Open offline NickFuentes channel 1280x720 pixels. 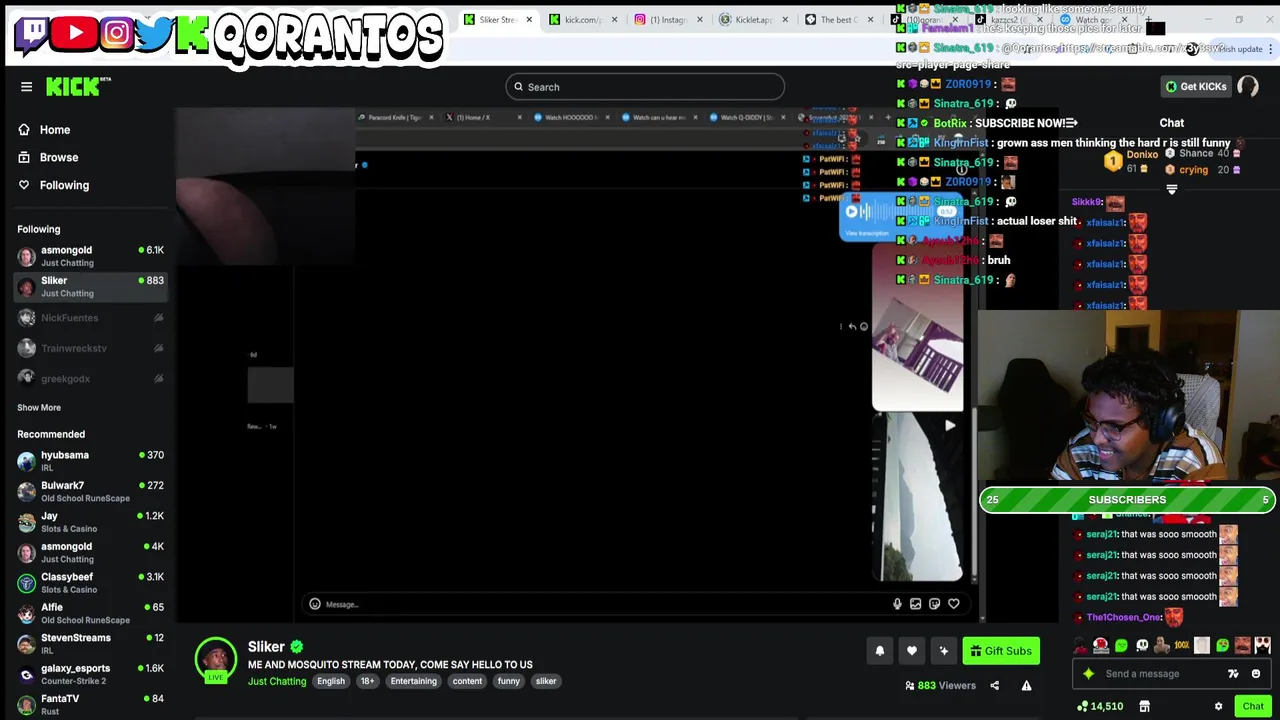[x=90, y=318]
